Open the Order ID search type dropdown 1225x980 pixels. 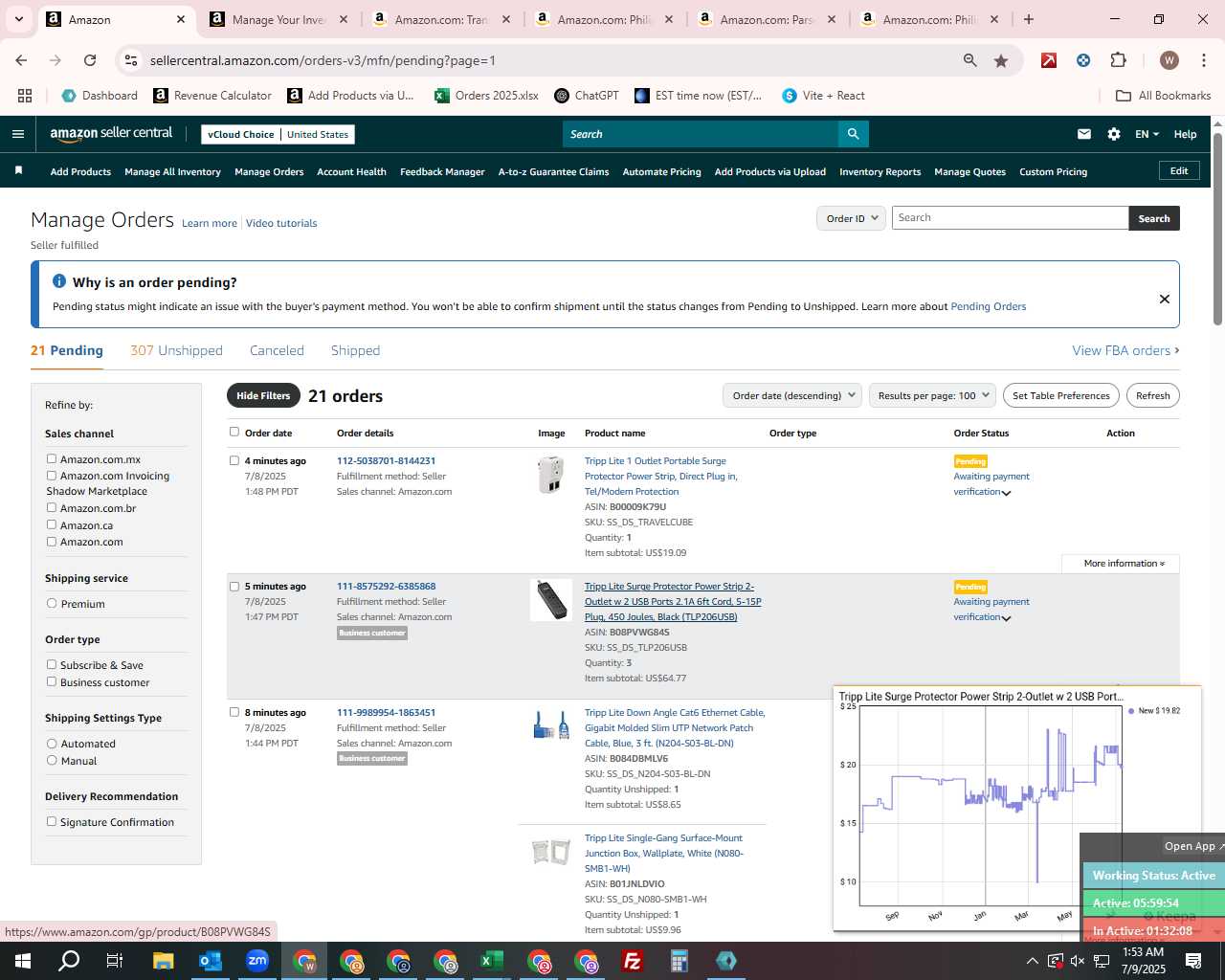point(851,218)
